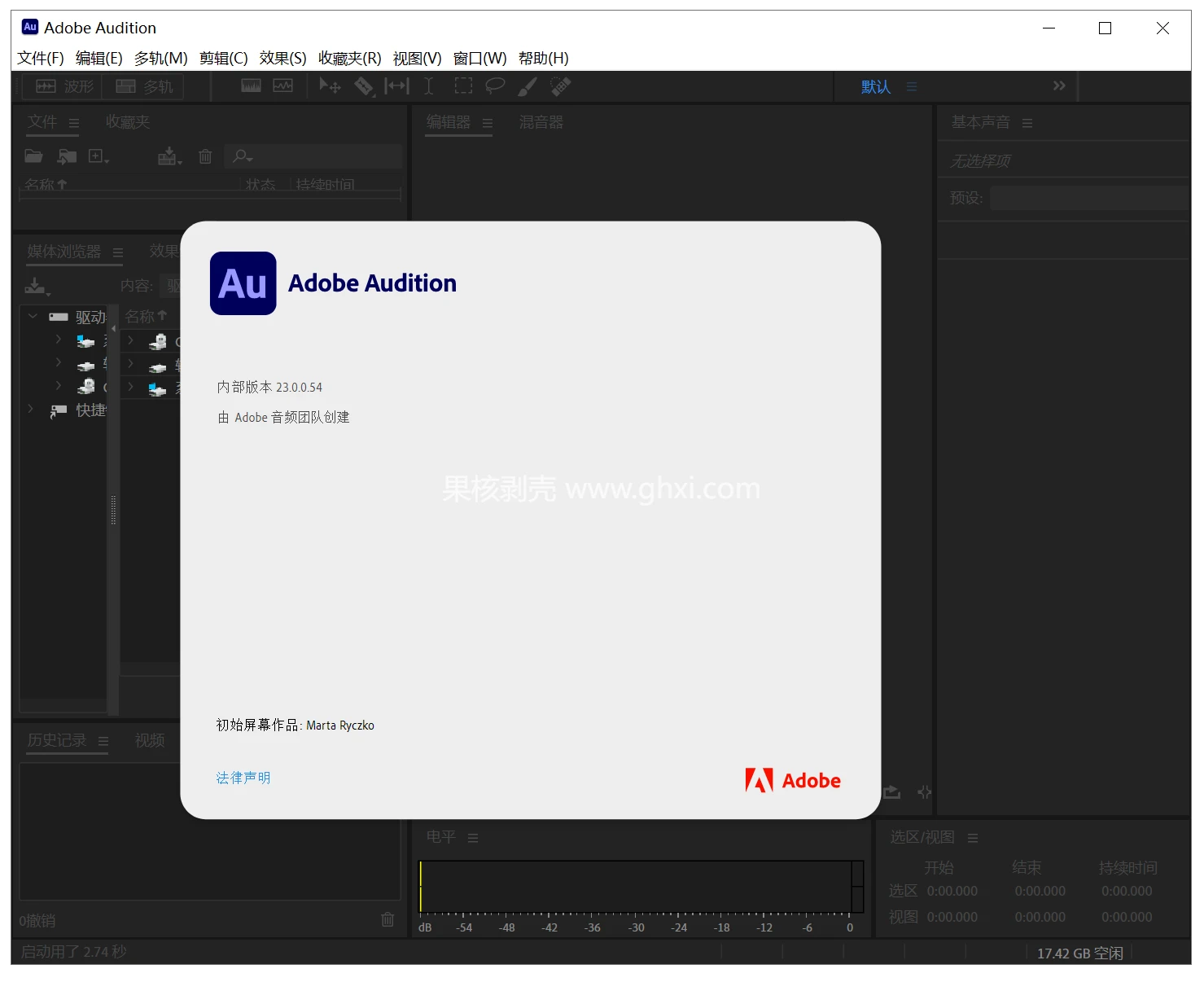Click the trash icon in the files panel
Image resolution: width=1204 pixels, height=982 pixels.
click(x=205, y=156)
